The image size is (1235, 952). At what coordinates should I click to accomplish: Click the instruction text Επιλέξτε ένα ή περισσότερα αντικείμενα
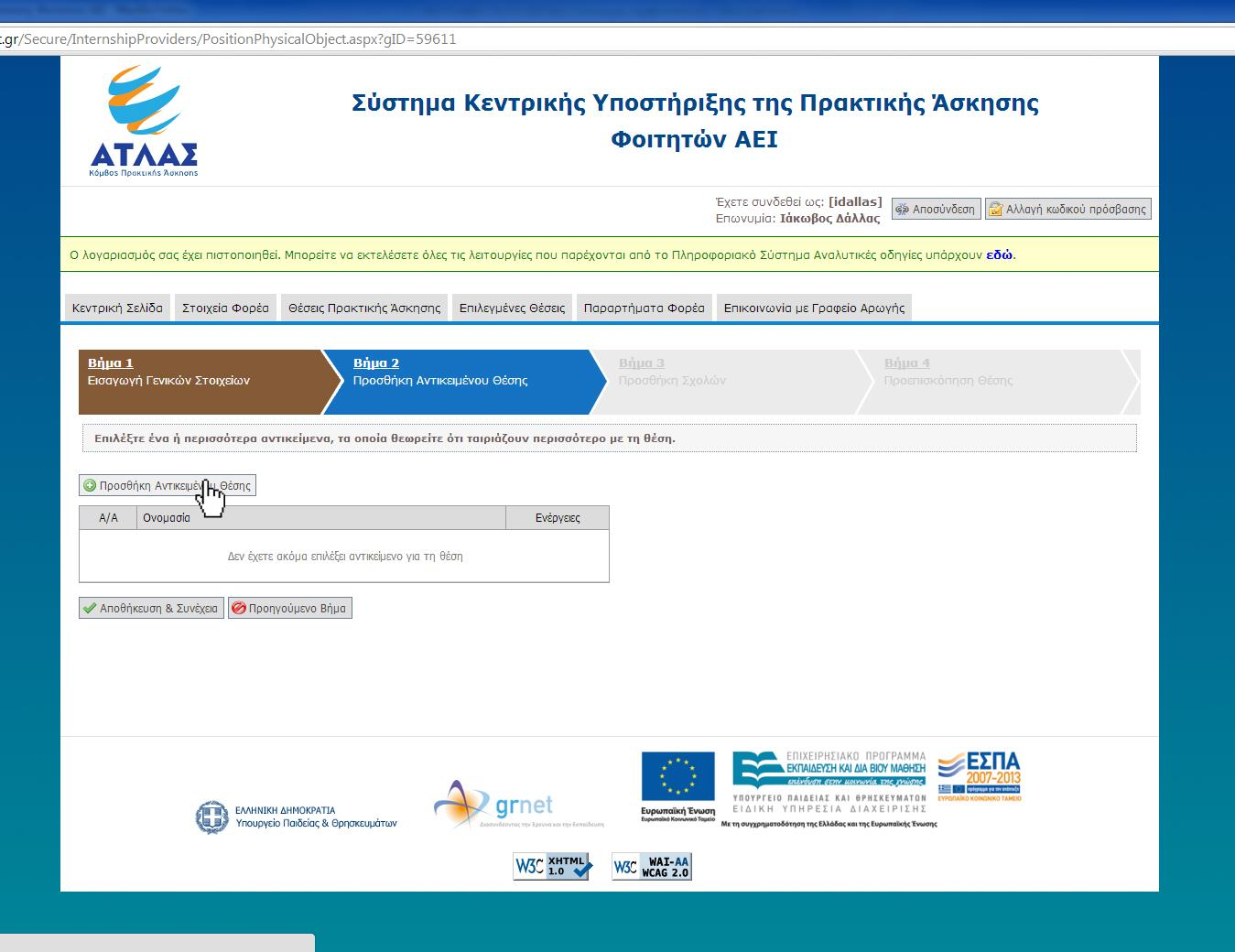click(385, 438)
